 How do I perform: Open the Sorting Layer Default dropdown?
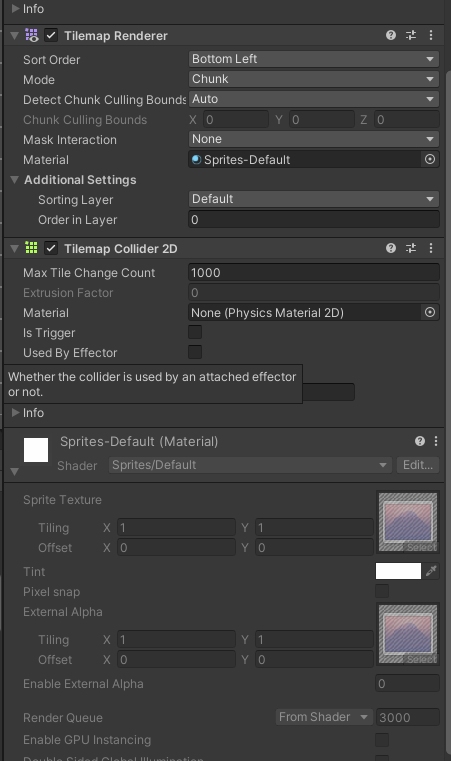314,199
